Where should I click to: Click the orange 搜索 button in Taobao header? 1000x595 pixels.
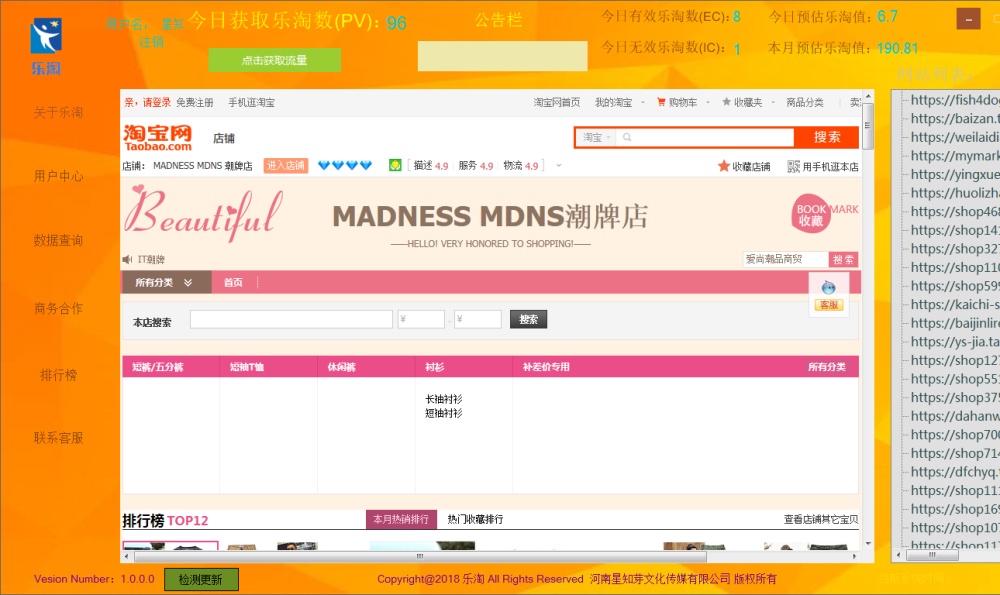(827, 137)
